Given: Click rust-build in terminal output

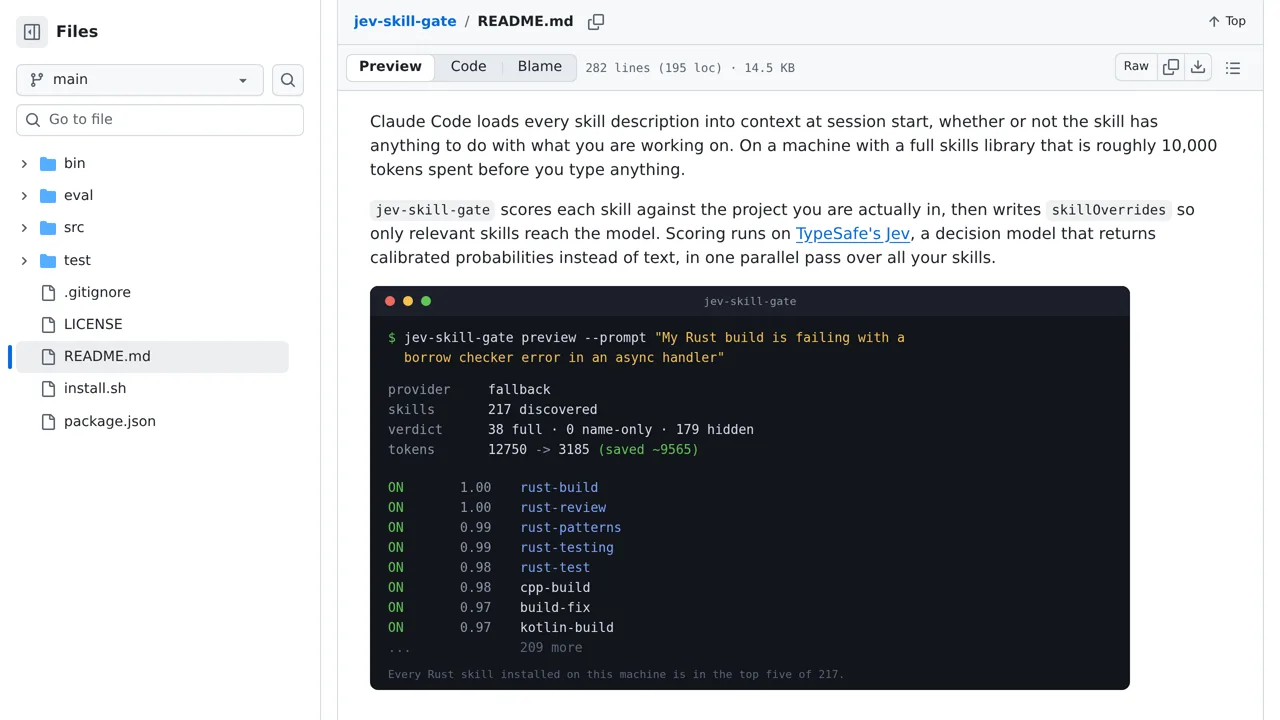Looking at the screenshot, I should (559, 487).
